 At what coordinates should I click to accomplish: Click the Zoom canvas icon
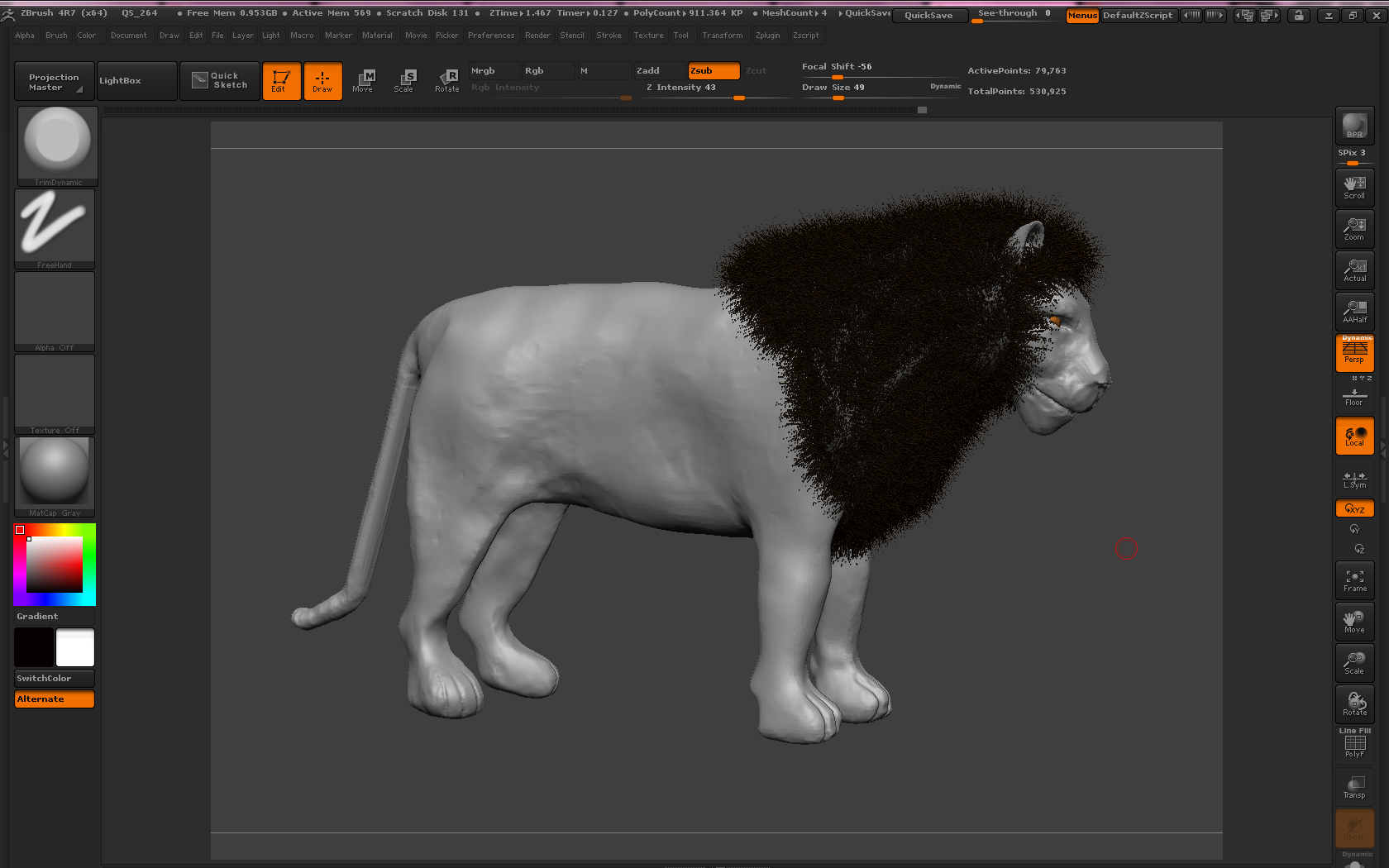pos(1354,229)
